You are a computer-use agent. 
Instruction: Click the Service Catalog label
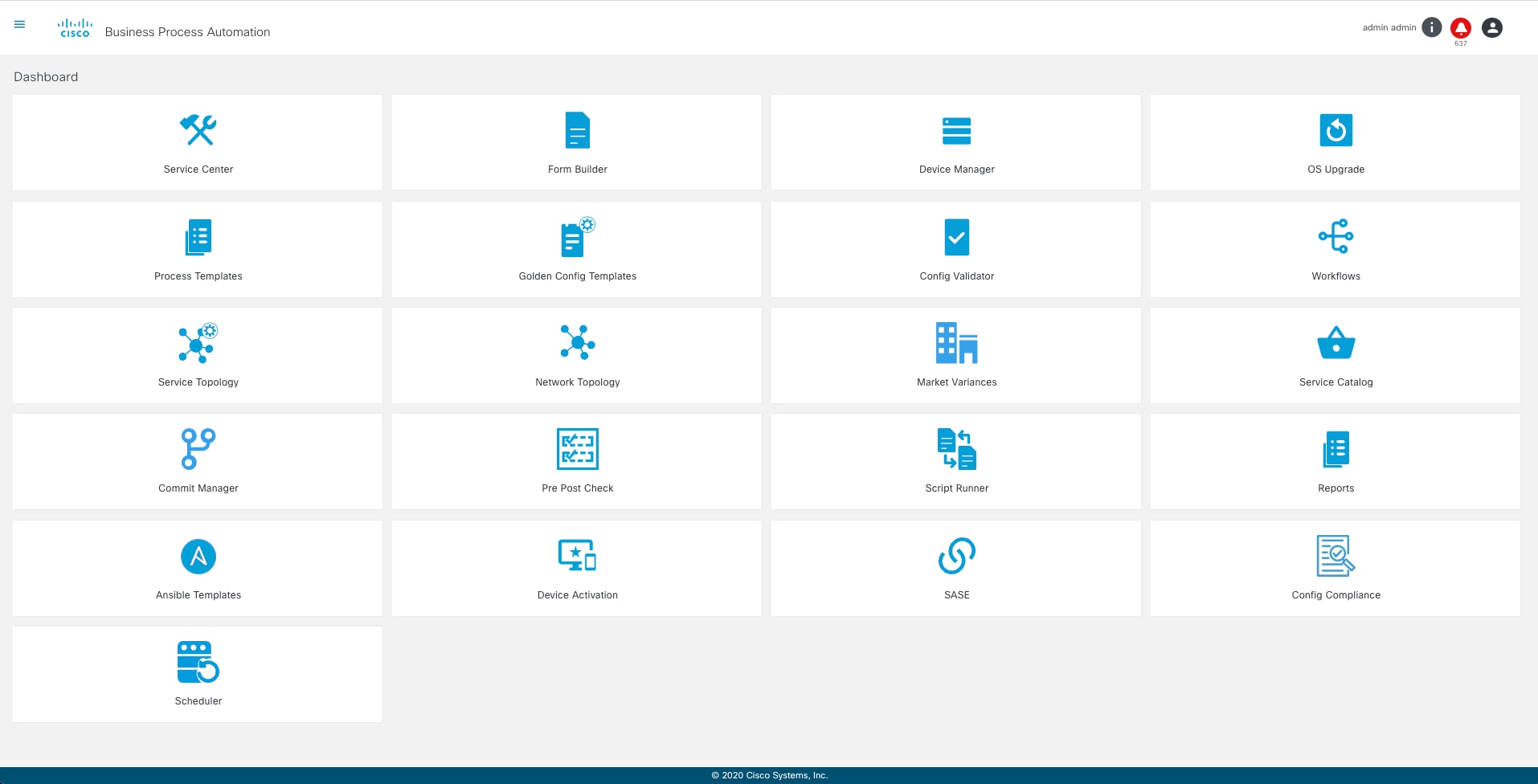[x=1336, y=382]
